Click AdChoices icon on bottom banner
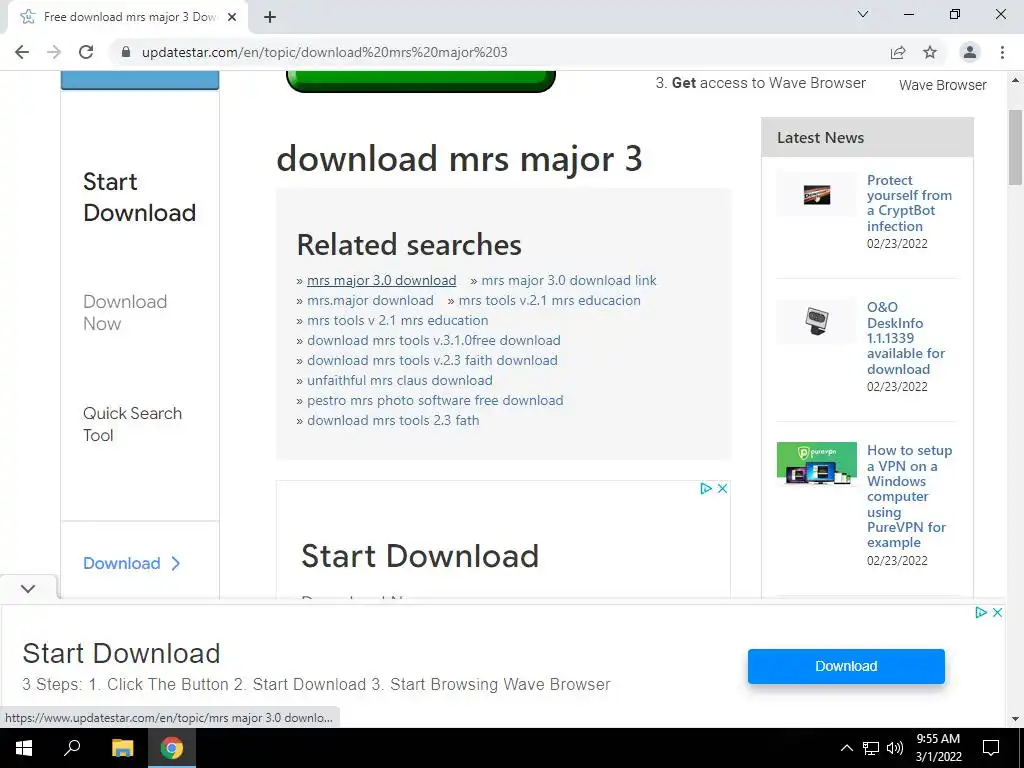 [981, 613]
